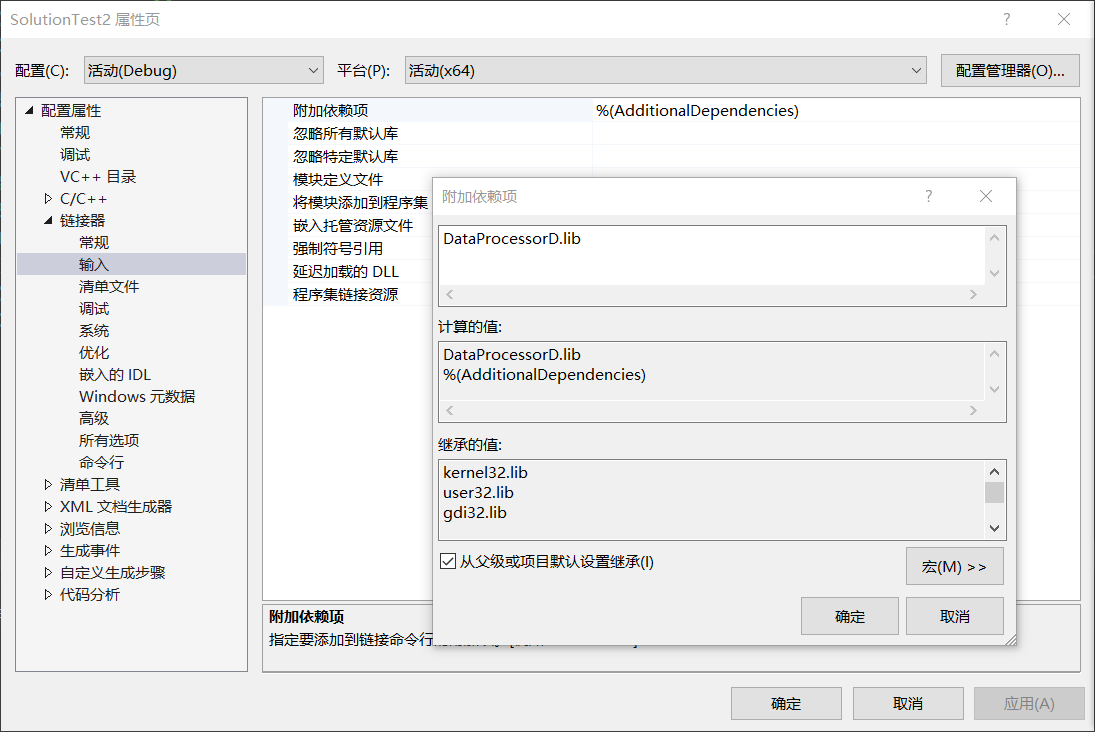1095x732 pixels.
Task: Expand the C/C++ tree node
Action: (44, 198)
